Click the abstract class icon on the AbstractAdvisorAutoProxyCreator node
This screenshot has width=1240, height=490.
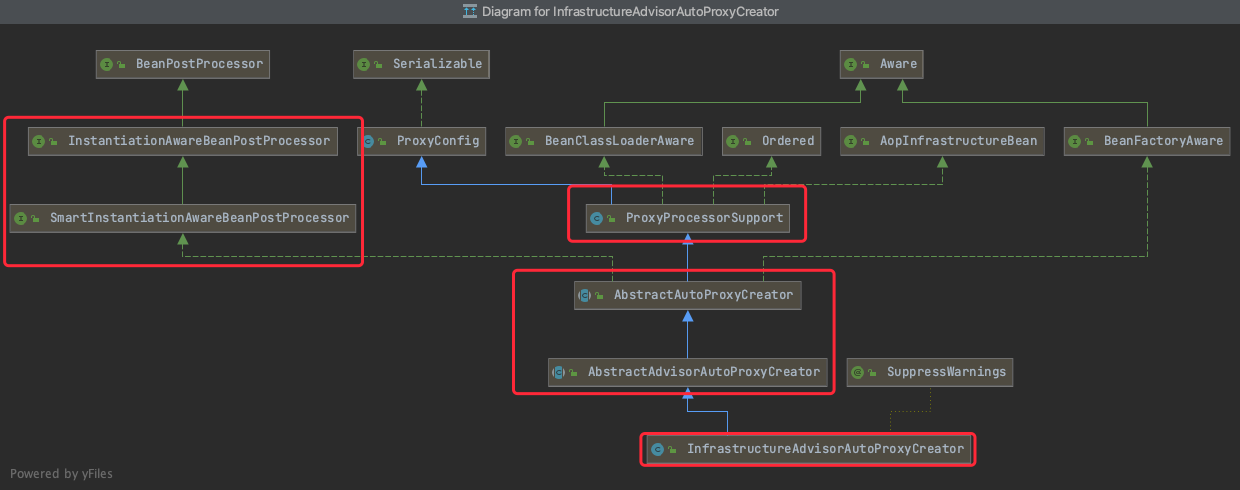559,372
